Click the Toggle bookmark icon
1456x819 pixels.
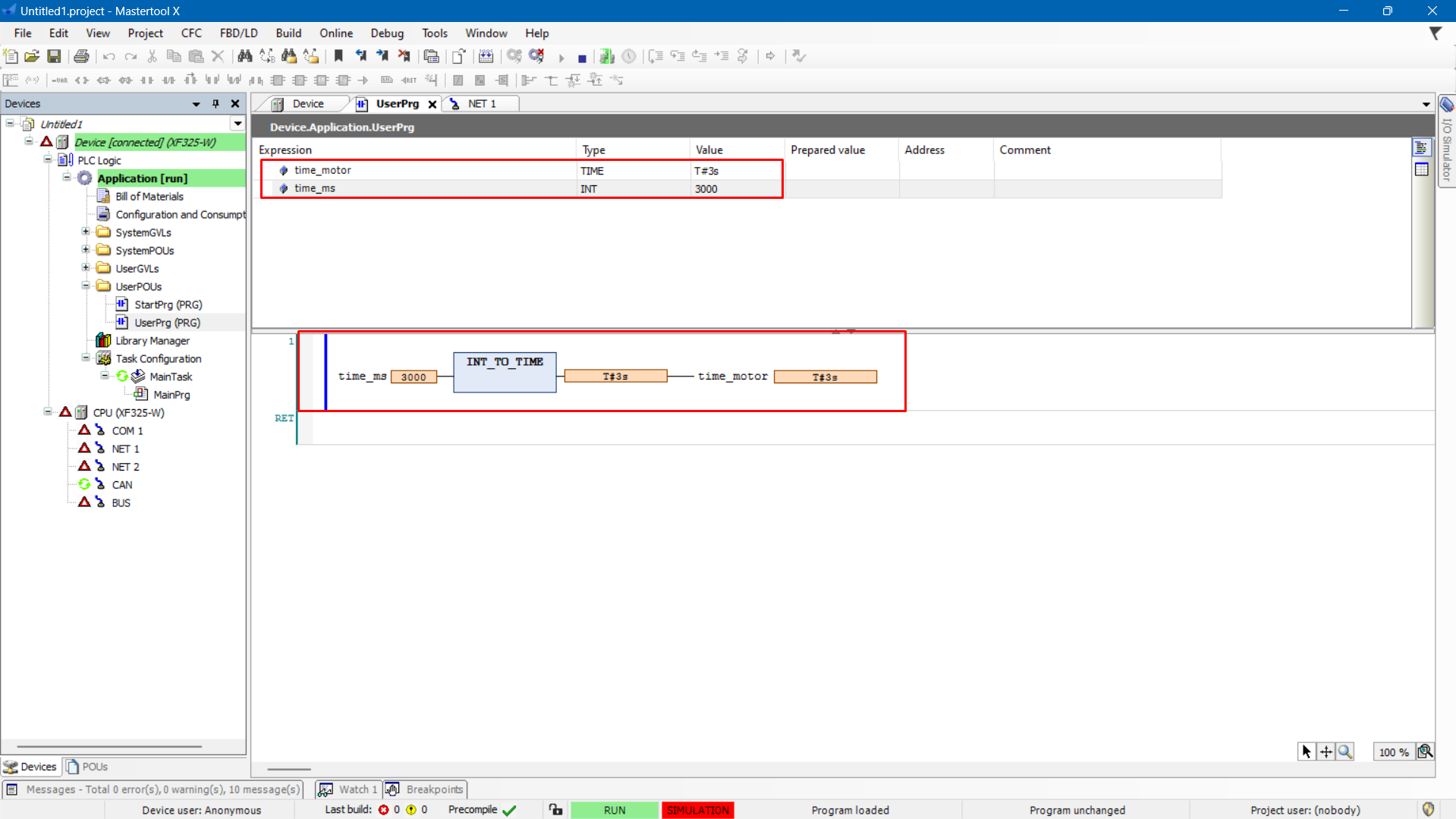tap(338, 56)
